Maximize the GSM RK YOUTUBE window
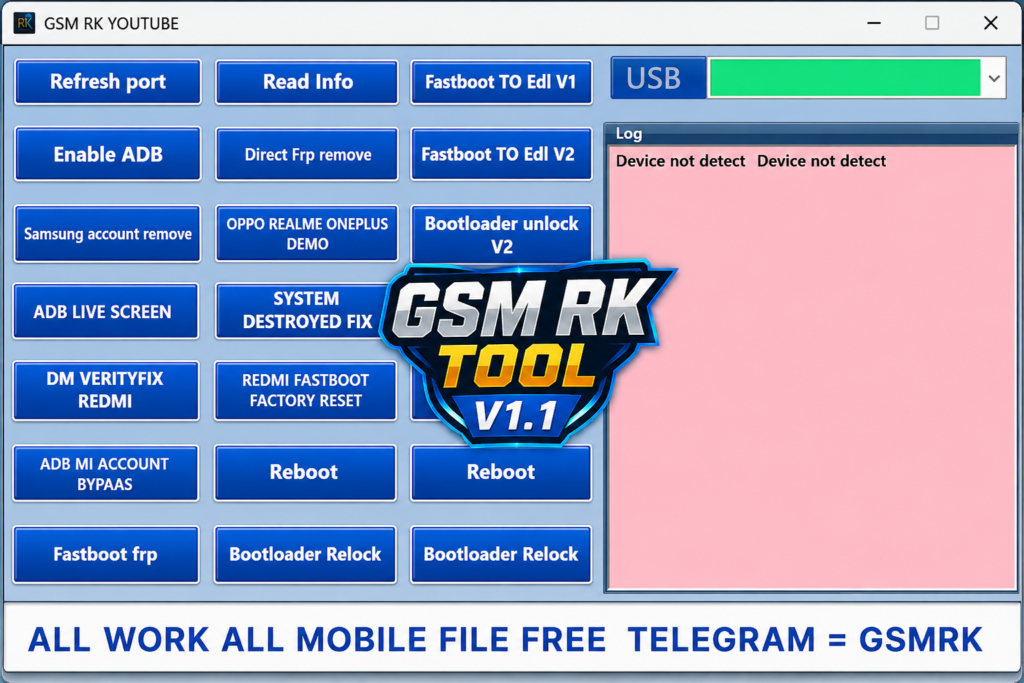1024x683 pixels. (x=932, y=23)
